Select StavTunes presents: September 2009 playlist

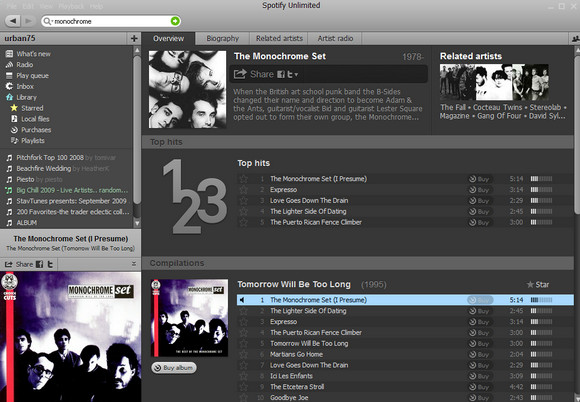[71, 201]
